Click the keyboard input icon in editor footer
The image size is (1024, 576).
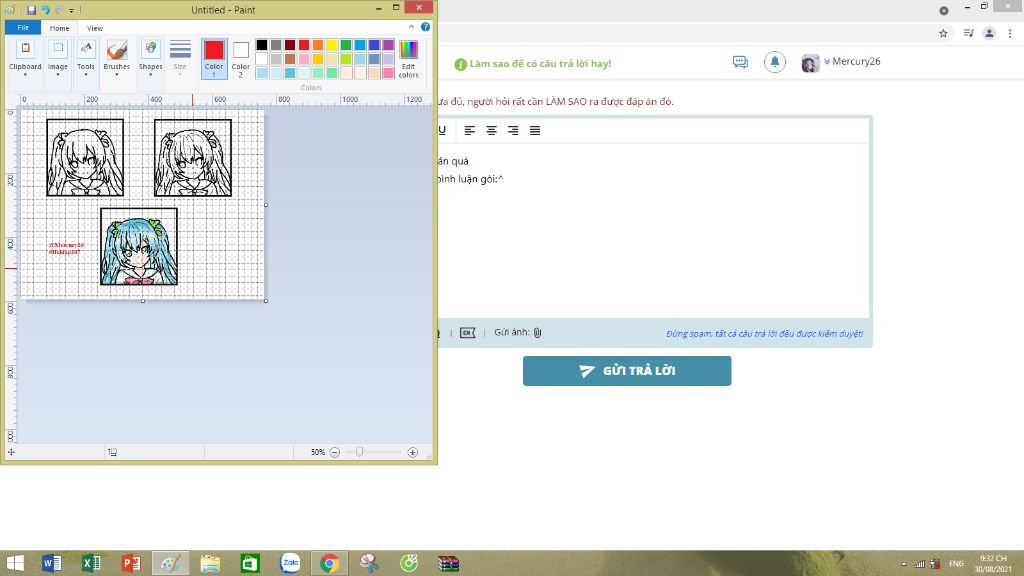[468, 333]
